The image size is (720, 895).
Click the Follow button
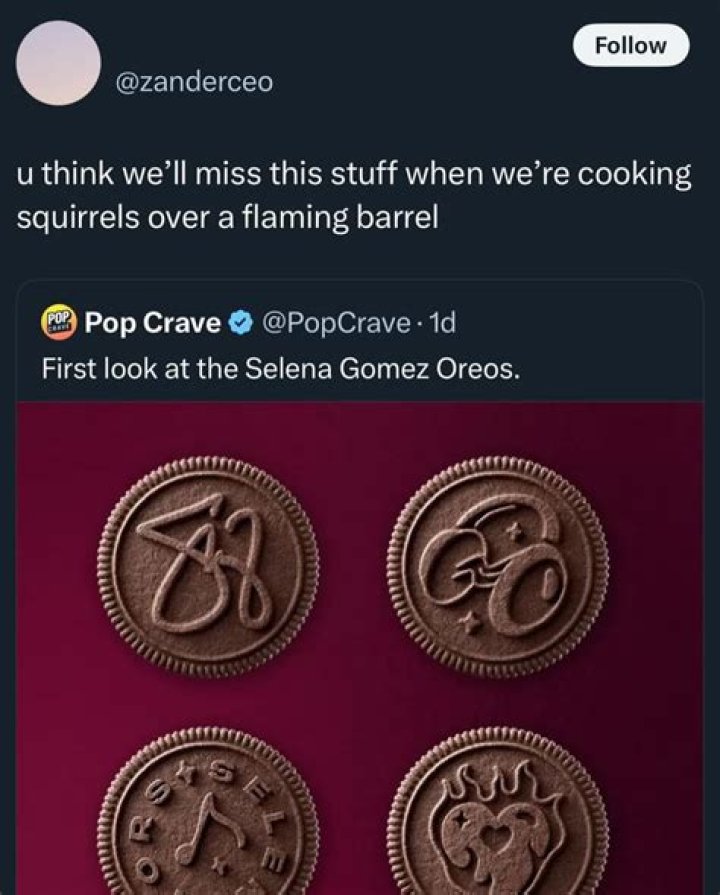tap(631, 45)
